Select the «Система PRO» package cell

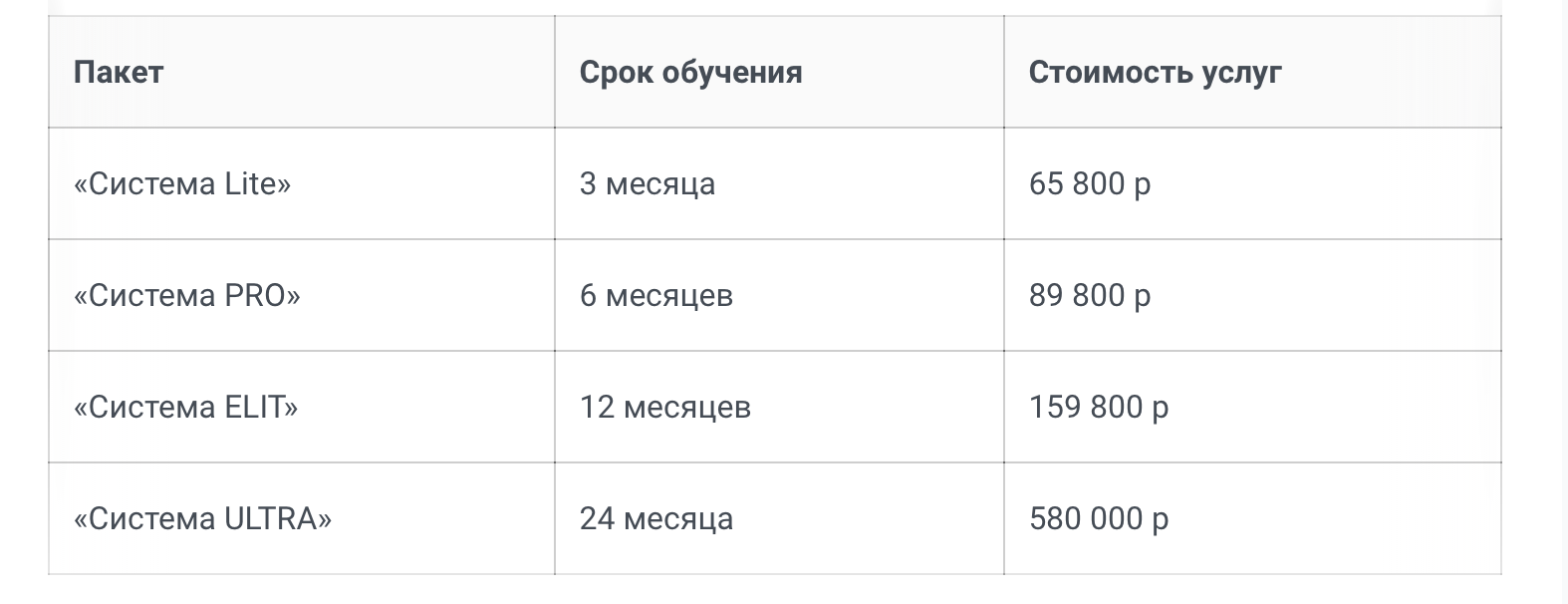coord(186,296)
